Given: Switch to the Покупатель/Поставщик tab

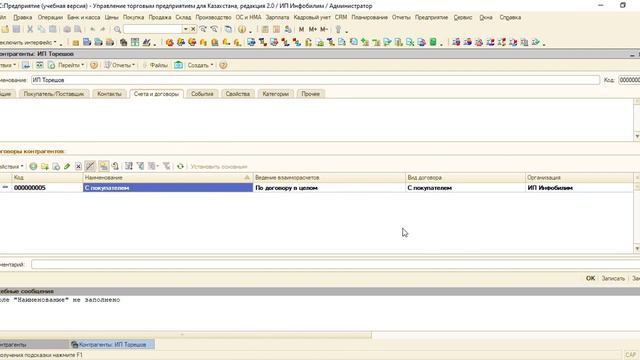Looking at the screenshot, I should pos(54,94).
